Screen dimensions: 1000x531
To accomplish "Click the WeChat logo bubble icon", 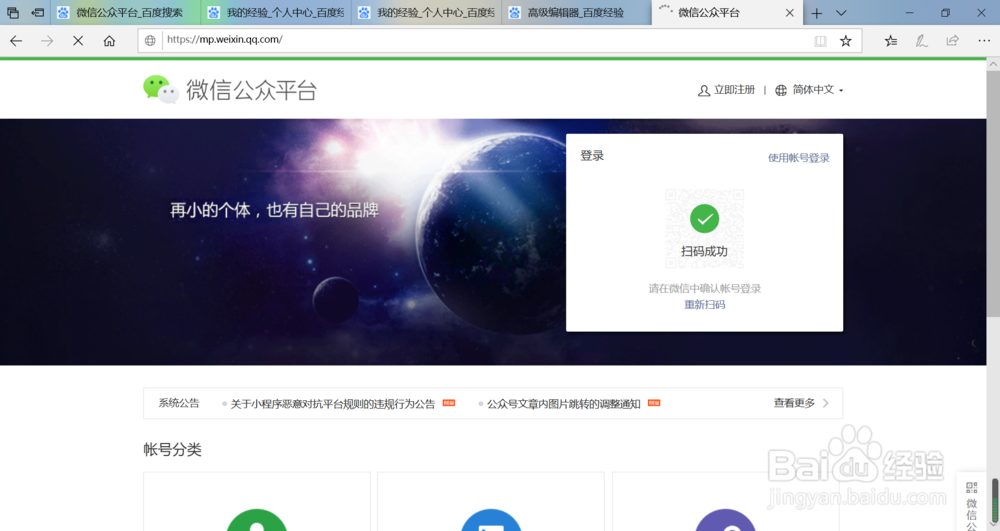I will pyautogui.click(x=161, y=89).
